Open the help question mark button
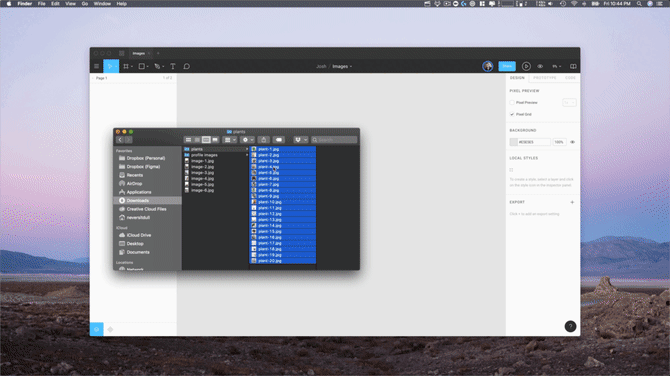This screenshot has width=670, height=376. [x=570, y=326]
